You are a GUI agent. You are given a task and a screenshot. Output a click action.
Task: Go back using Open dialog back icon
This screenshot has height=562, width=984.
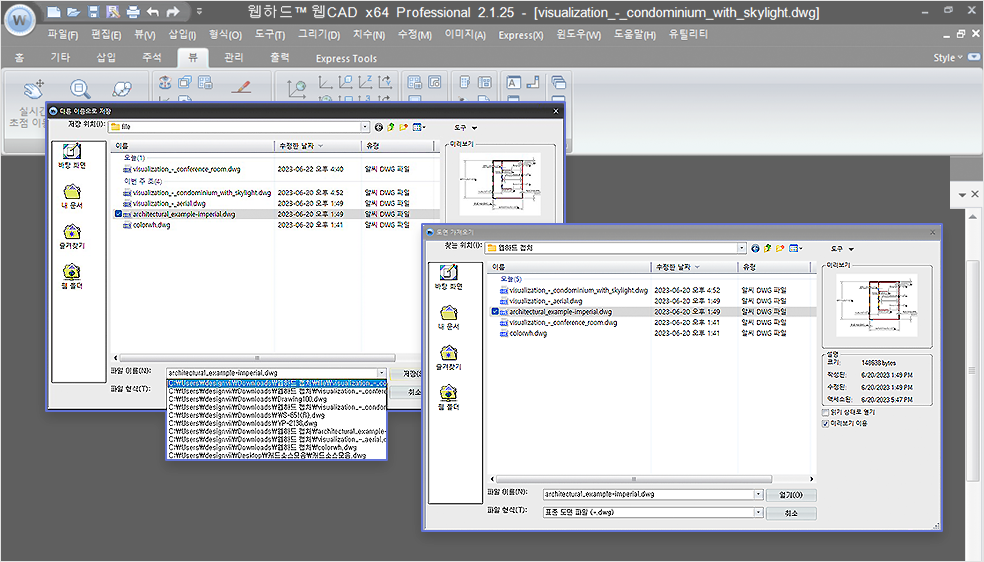[x=755, y=248]
